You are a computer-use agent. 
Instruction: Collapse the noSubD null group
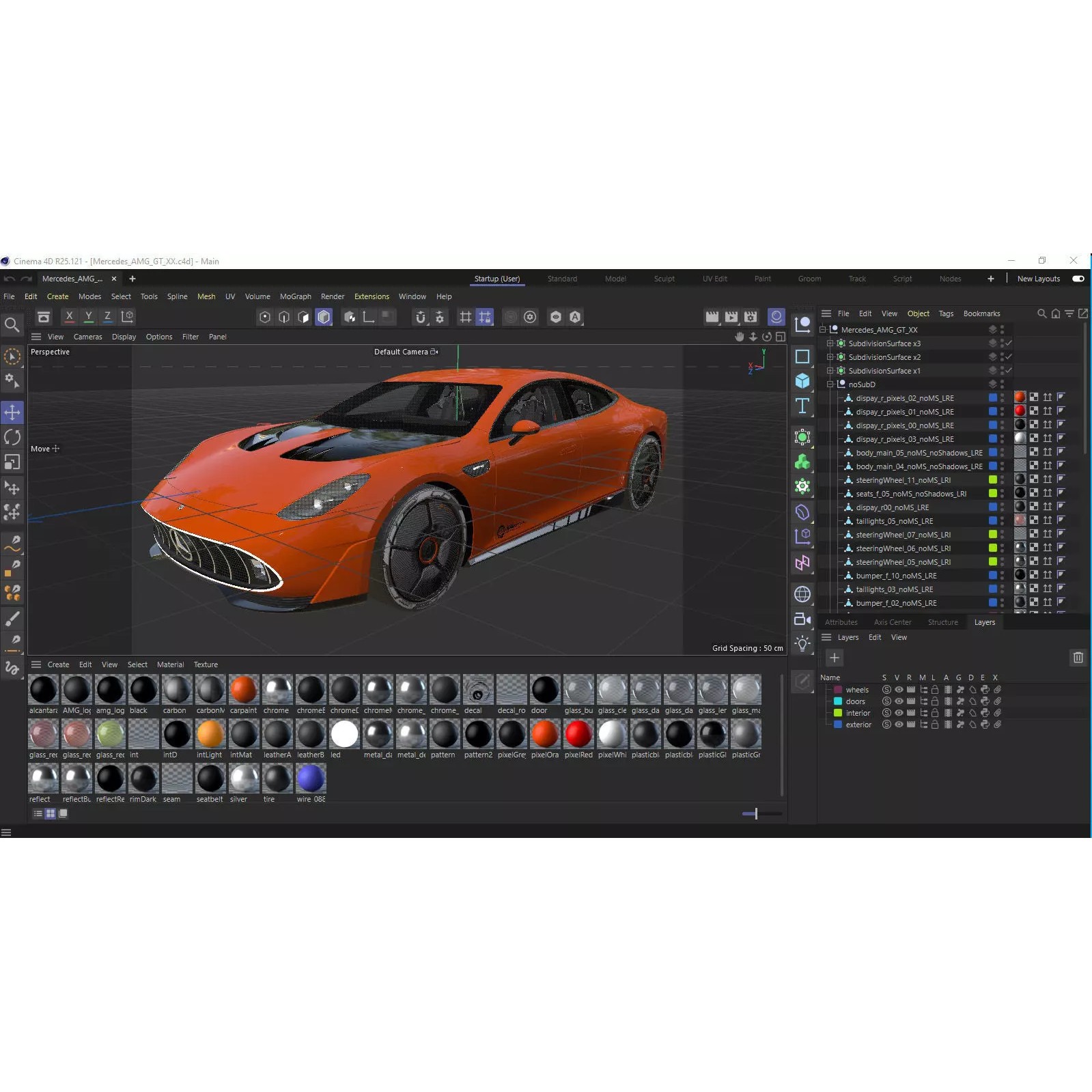830,384
